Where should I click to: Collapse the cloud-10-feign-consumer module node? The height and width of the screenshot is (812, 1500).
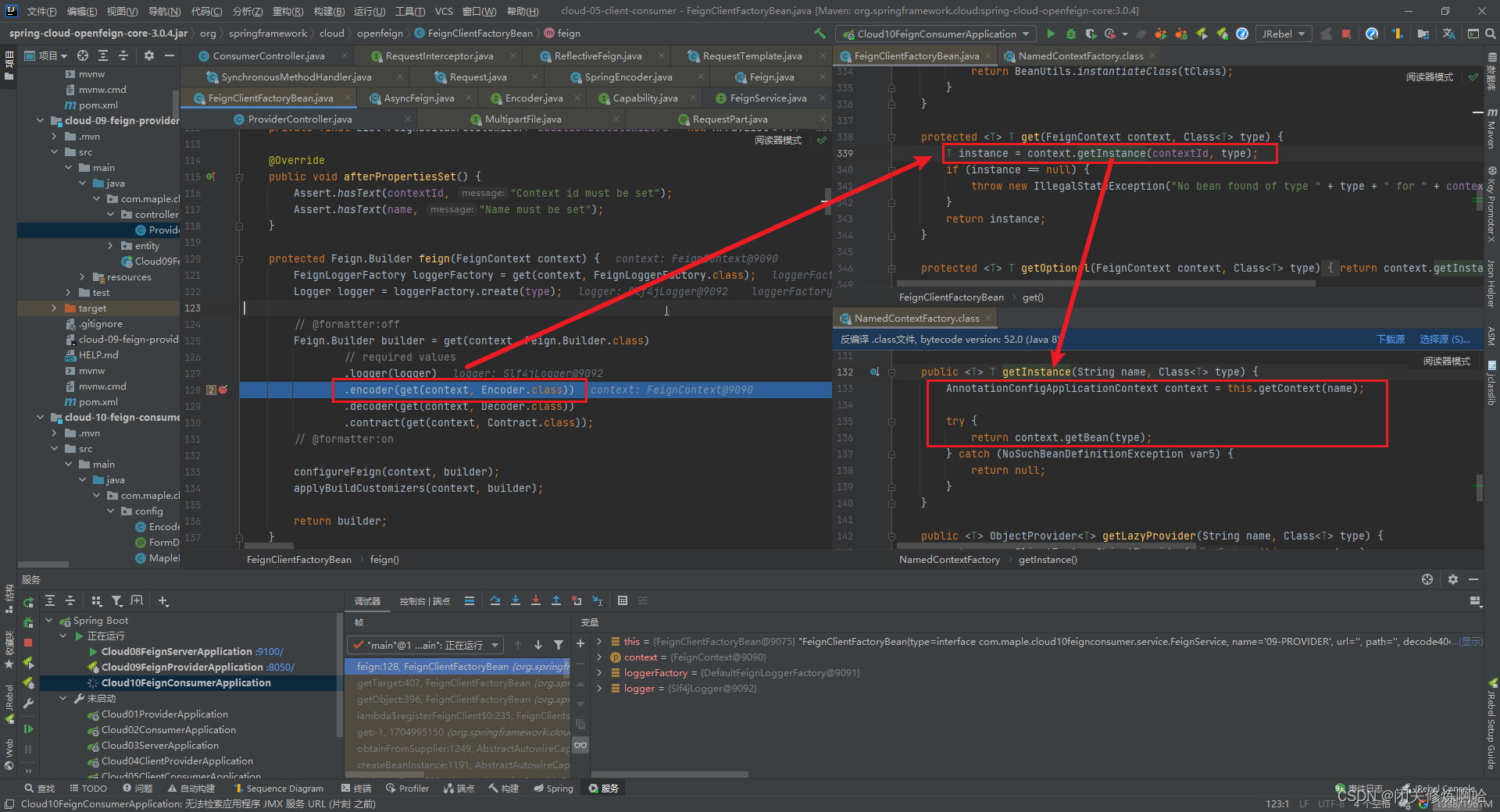pyautogui.click(x=41, y=418)
